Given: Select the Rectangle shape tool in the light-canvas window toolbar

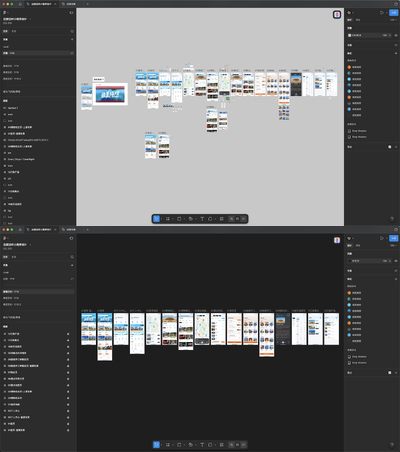Looking at the screenshot, I should coord(179,219).
